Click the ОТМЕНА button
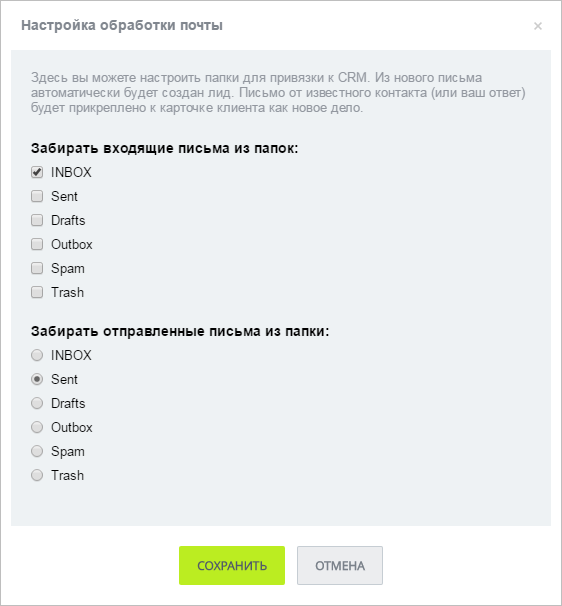Screen dimensions: 562x606 point(340,565)
